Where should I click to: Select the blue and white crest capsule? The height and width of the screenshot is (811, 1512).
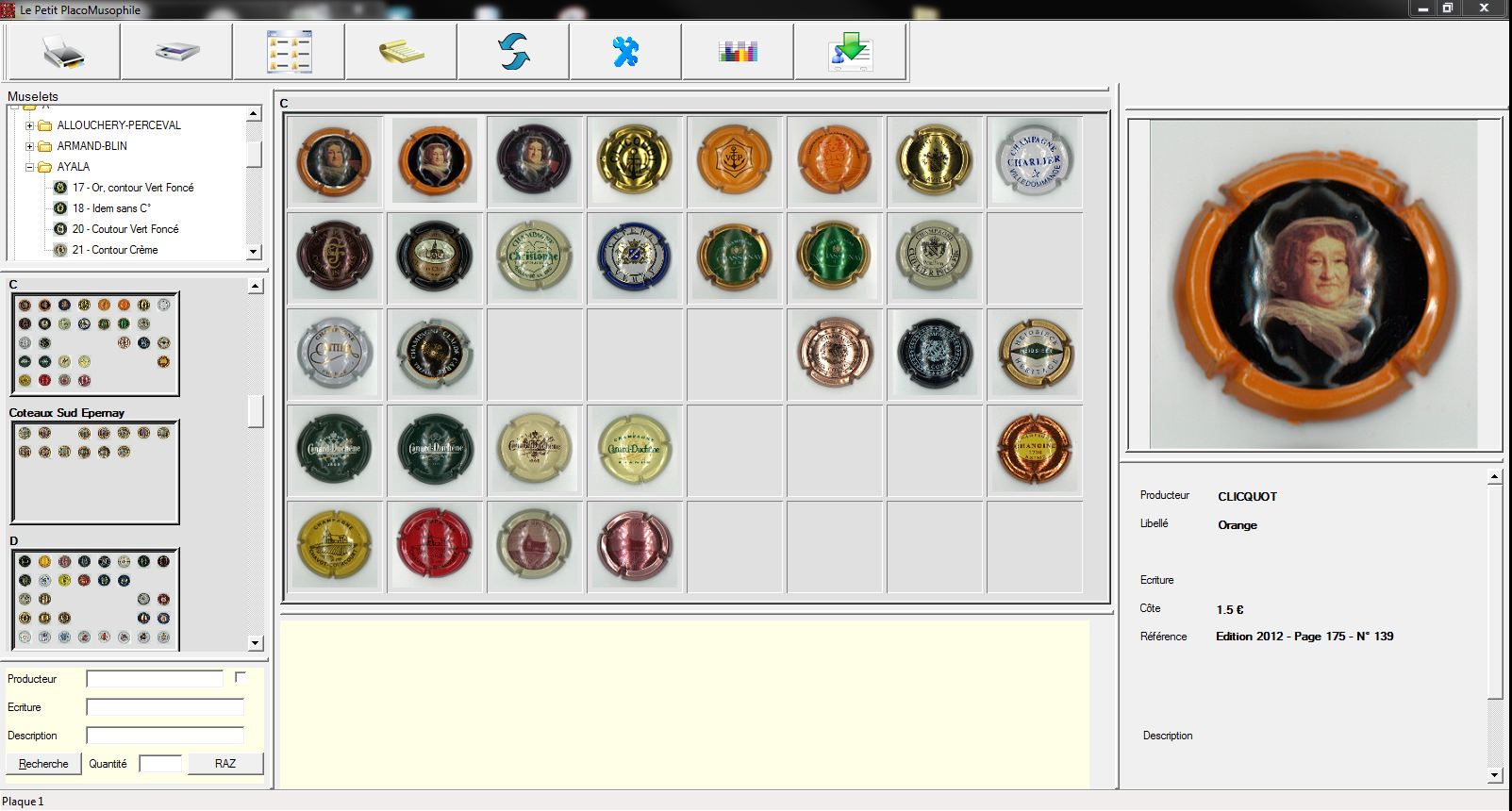(x=635, y=257)
